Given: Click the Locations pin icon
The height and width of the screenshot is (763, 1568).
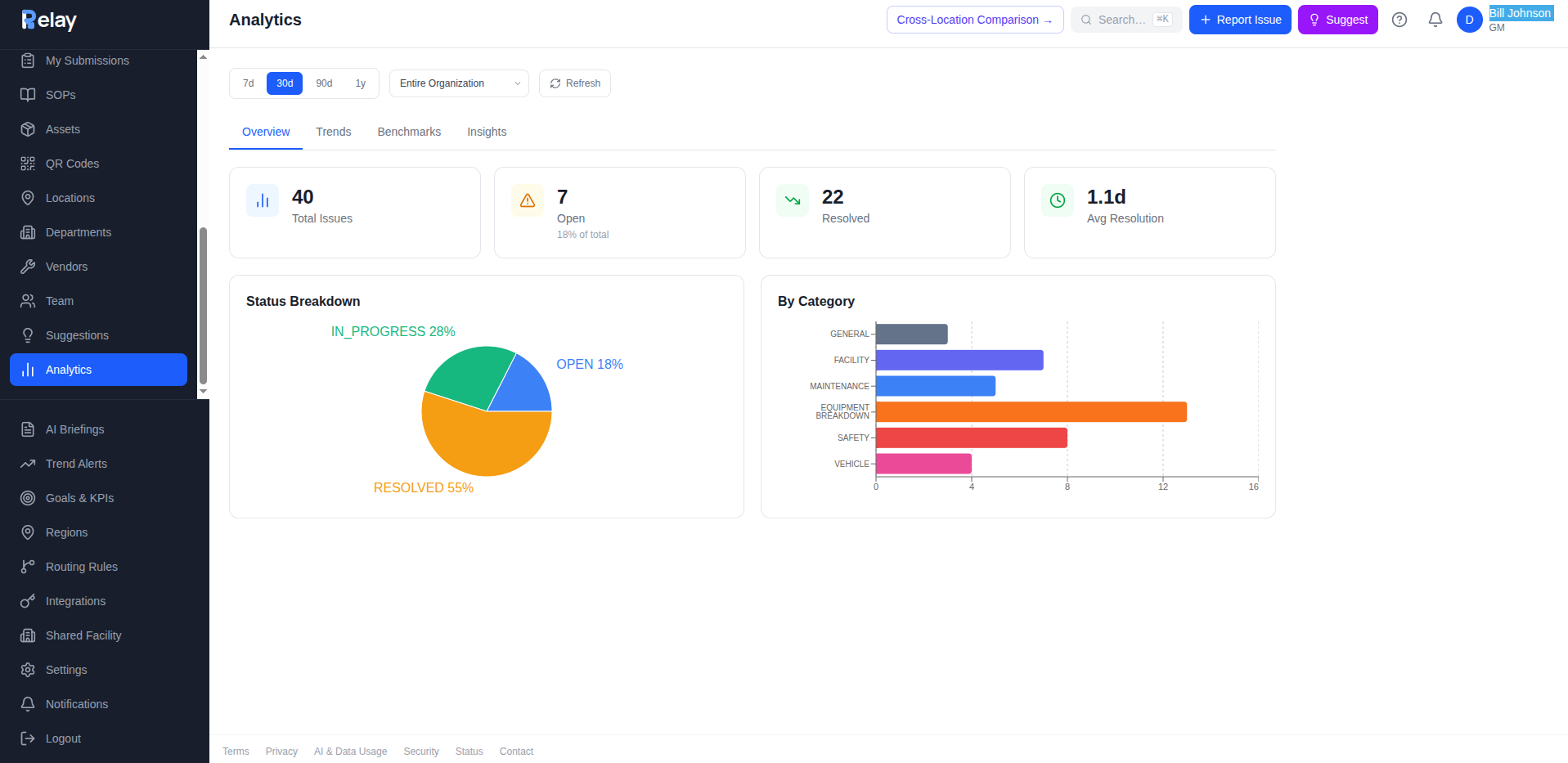Looking at the screenshot, I should (28, 198).
